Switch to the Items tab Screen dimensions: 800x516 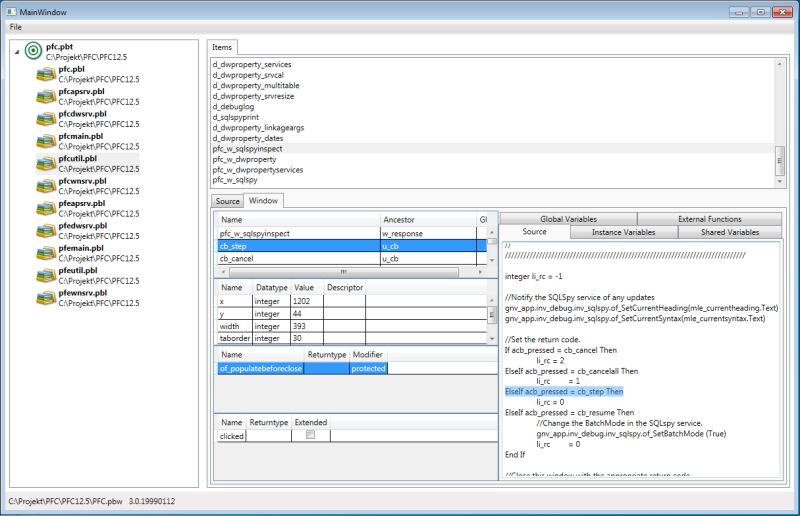pos(222,47)
